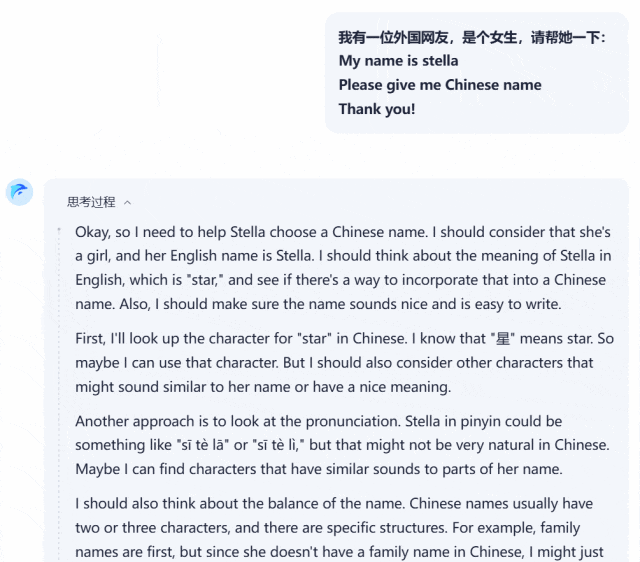Image resolution: width=640 pixels, height=562 pixels.
Task: Click the 思考过程 label
Action: 91,202
